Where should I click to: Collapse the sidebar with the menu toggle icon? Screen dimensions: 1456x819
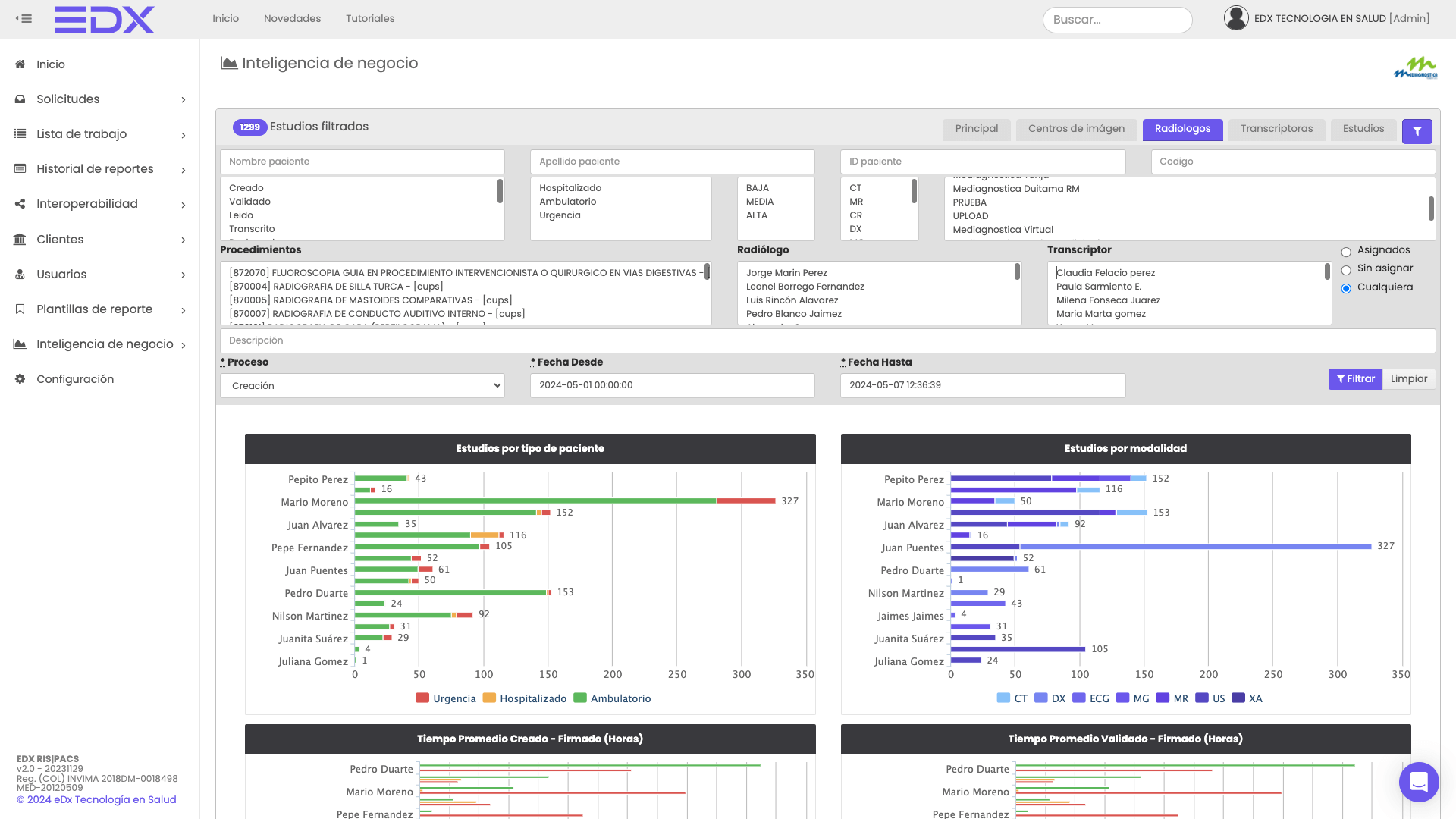(x=24, y=19)
